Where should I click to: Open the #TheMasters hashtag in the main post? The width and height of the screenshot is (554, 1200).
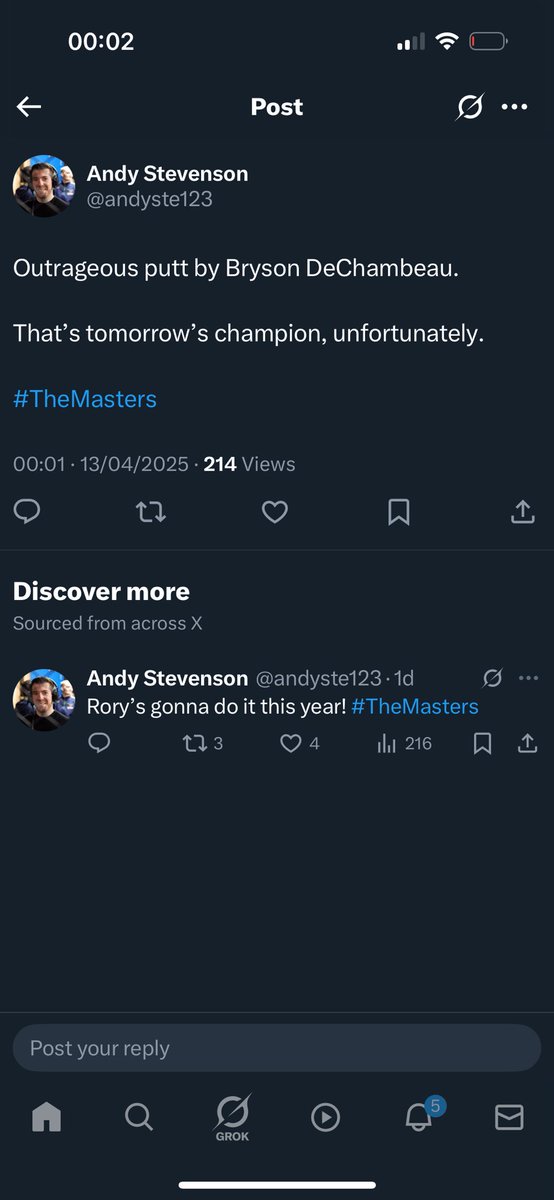coord(85,399)
